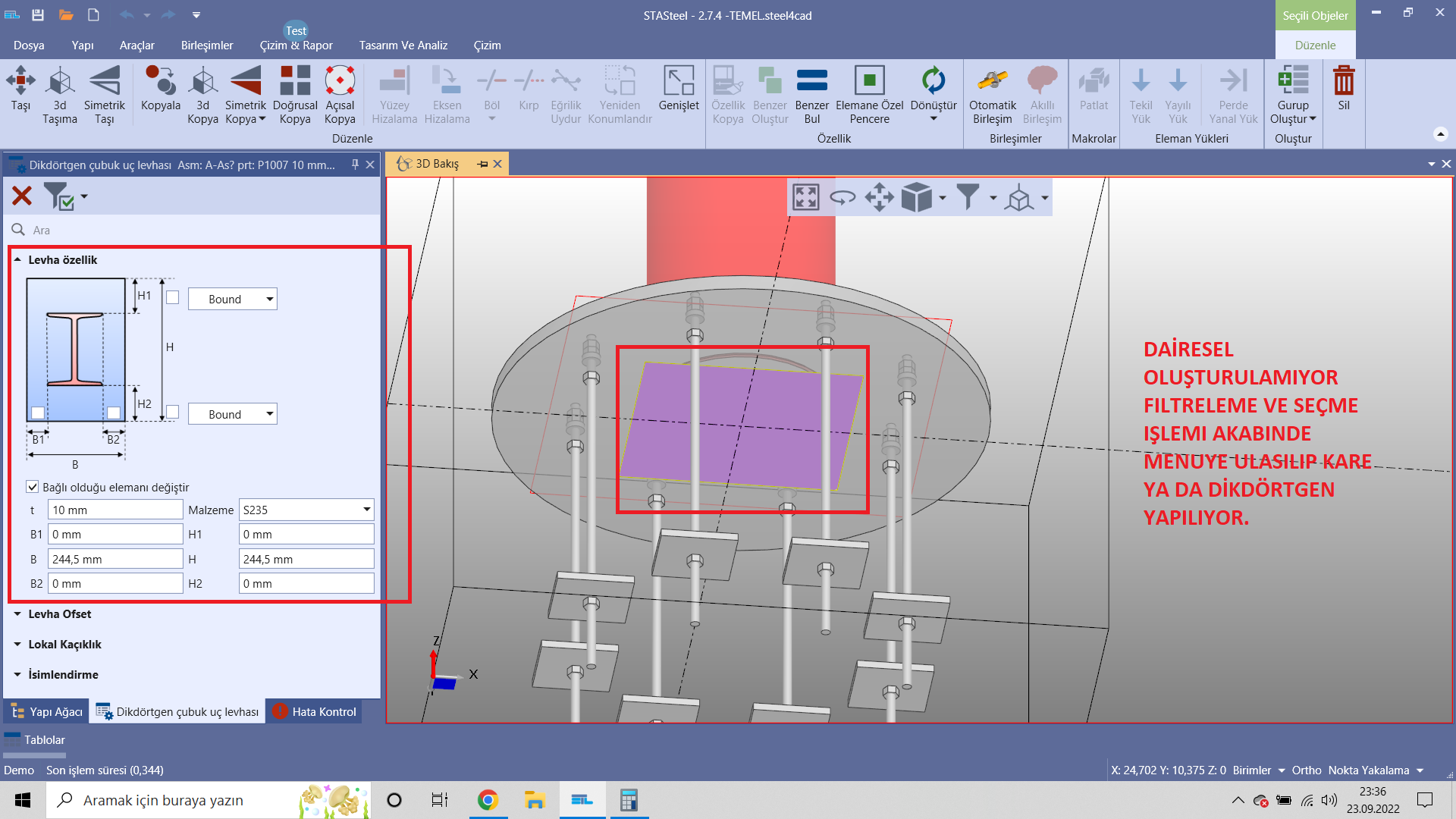Viewport: 1456px width, 819px height.
Task: Enable the H1 checkbox
Action: click(173, 298)
